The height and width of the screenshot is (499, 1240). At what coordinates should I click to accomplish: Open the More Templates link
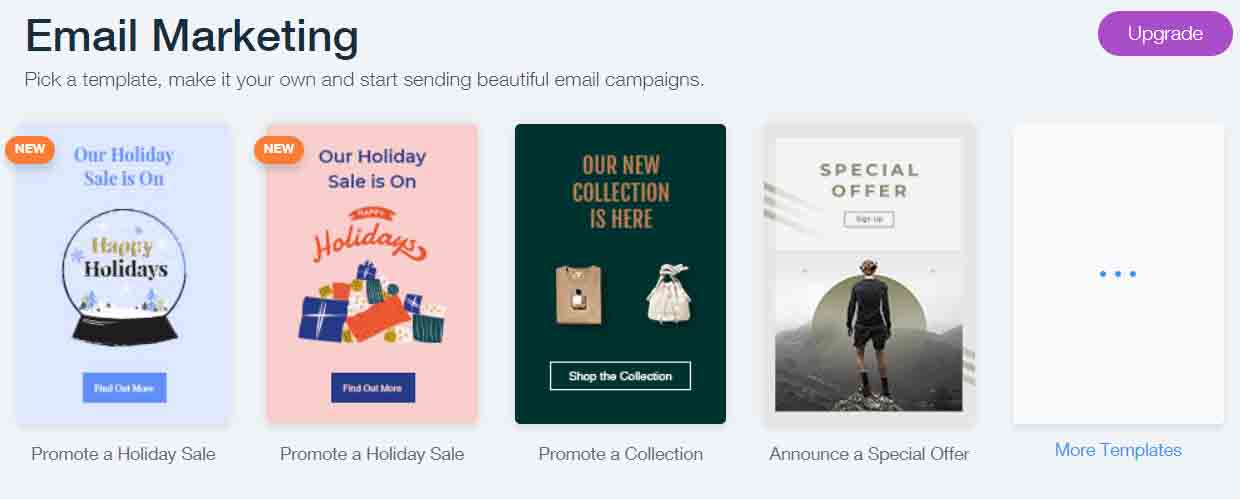click(1118, 450)
